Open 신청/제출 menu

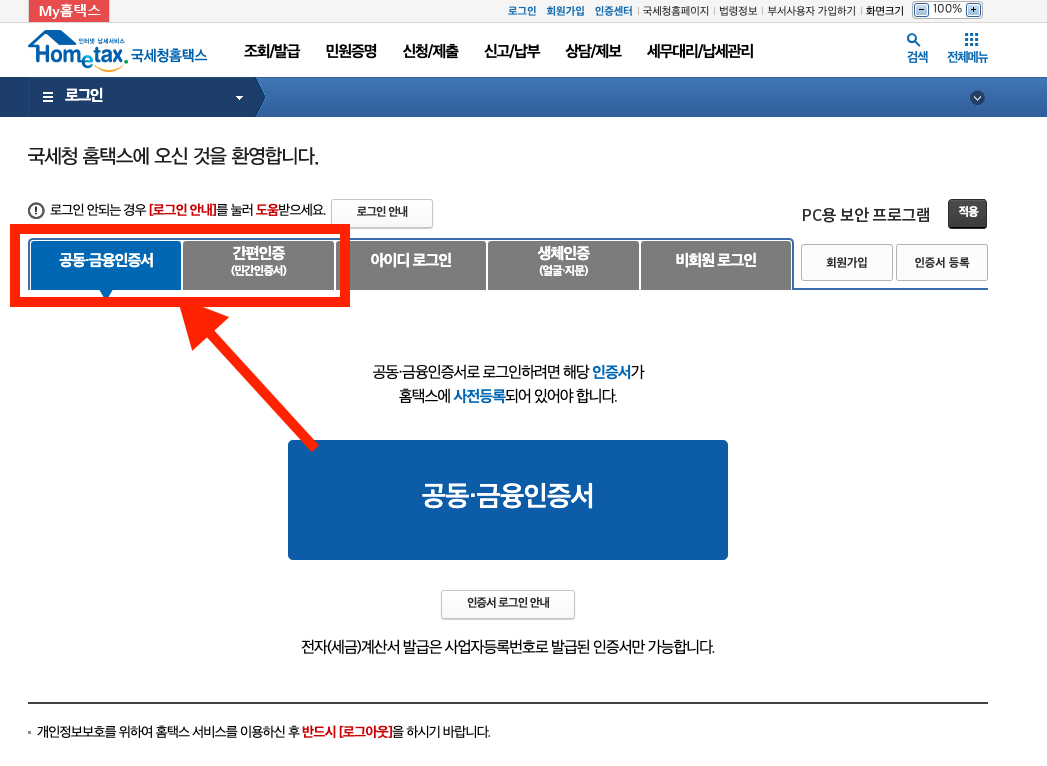(431, 51)
